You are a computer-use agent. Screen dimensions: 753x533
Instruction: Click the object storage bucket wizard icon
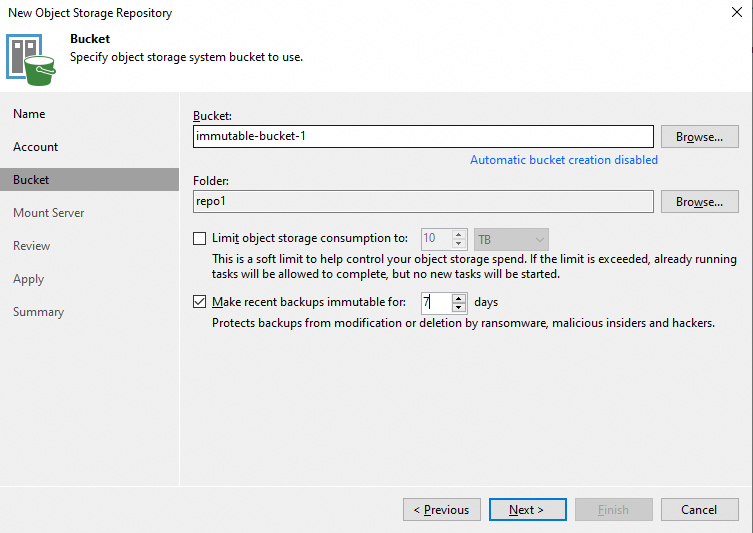click(x=31, y=60)
